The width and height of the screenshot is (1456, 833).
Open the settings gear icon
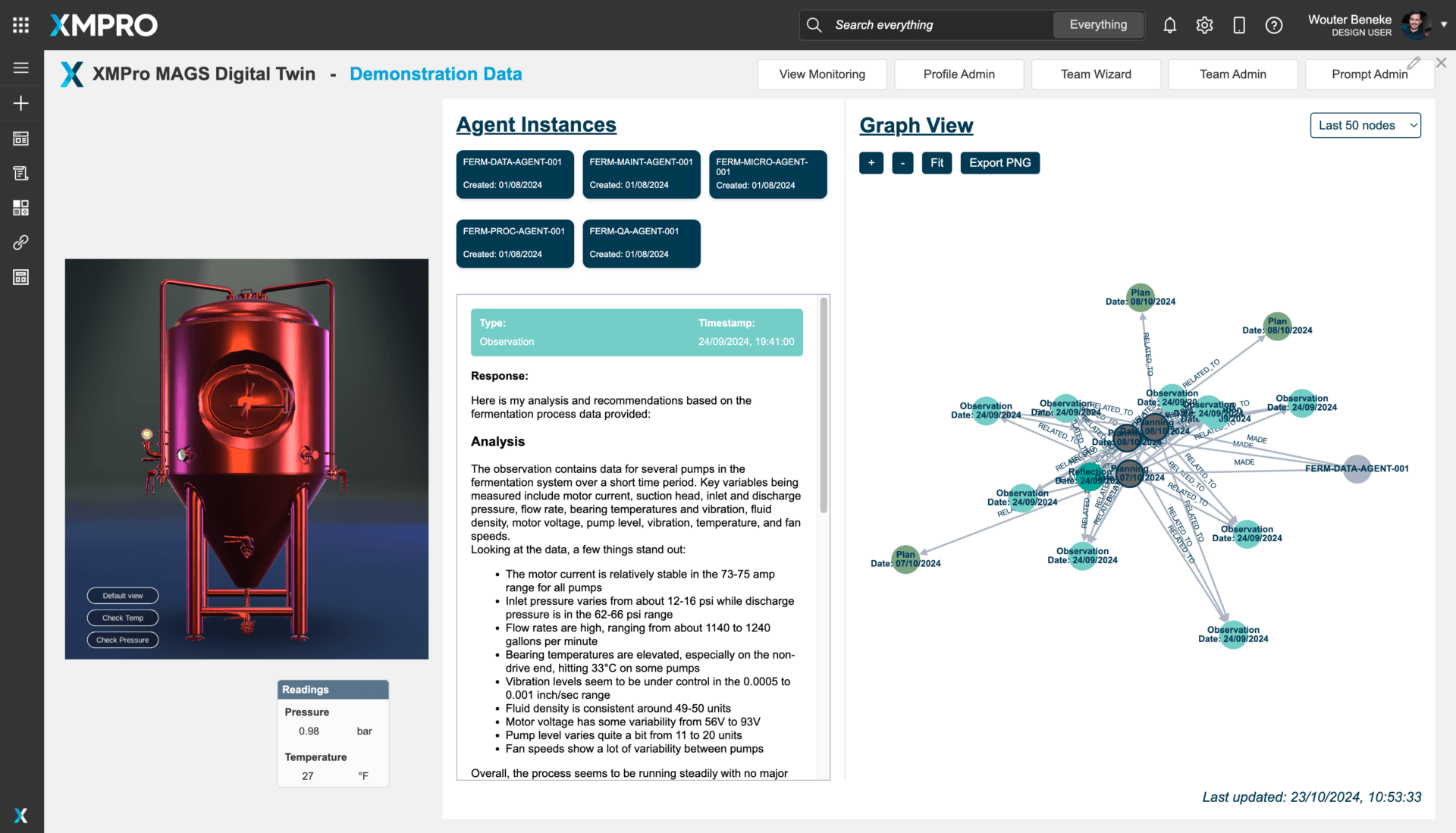(1204, 25)
